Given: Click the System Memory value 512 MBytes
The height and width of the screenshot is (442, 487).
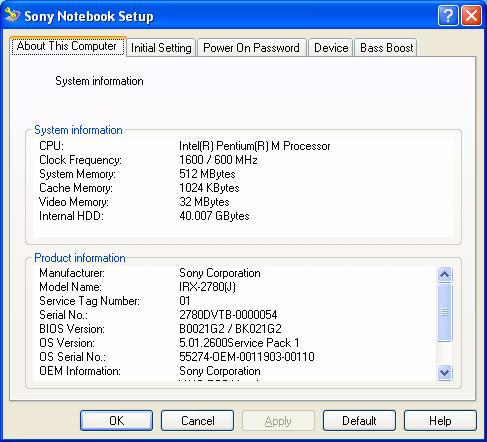Looking at the screenshot, I should [207, 174].
